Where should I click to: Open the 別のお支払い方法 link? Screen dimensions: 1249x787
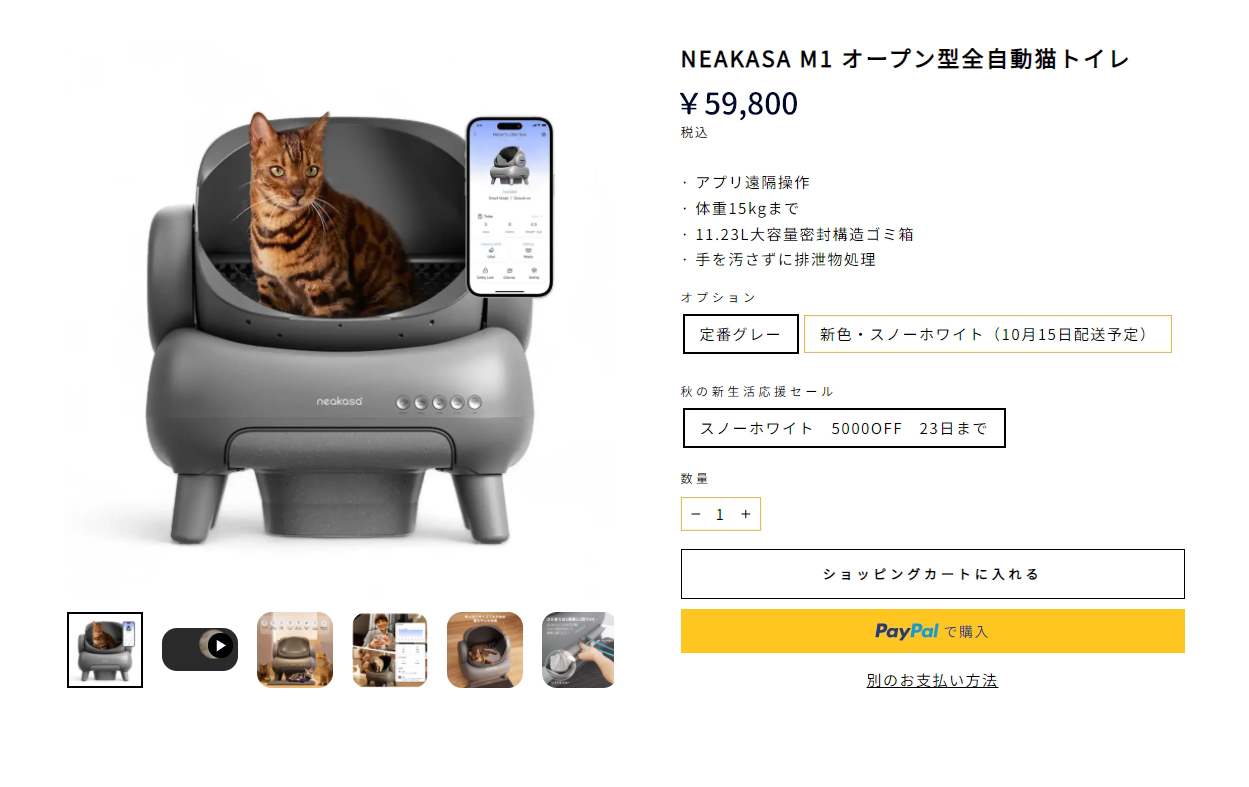[932, 680]
